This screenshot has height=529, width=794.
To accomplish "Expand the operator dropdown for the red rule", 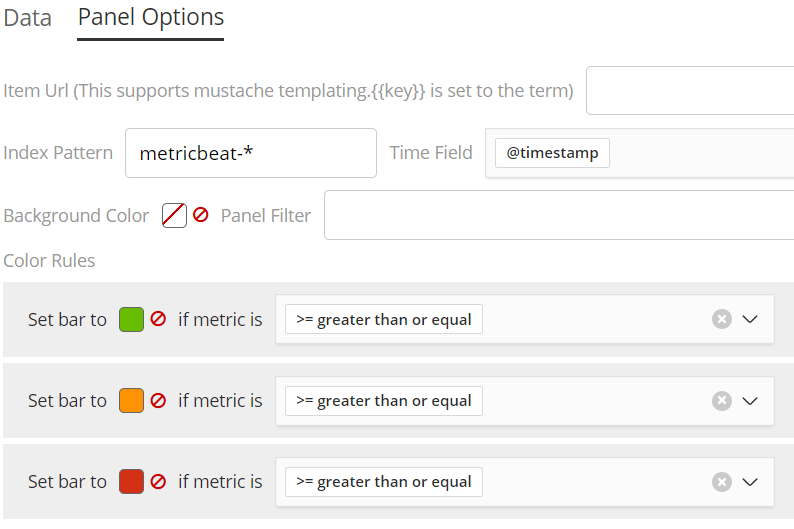I will pos(751,481).
